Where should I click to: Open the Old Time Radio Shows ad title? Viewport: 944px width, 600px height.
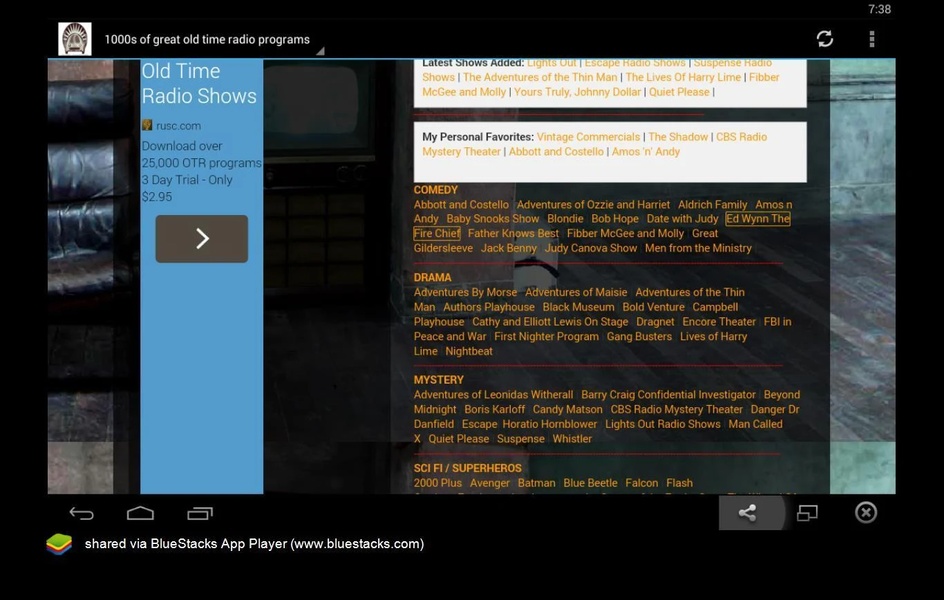(199, 84)
